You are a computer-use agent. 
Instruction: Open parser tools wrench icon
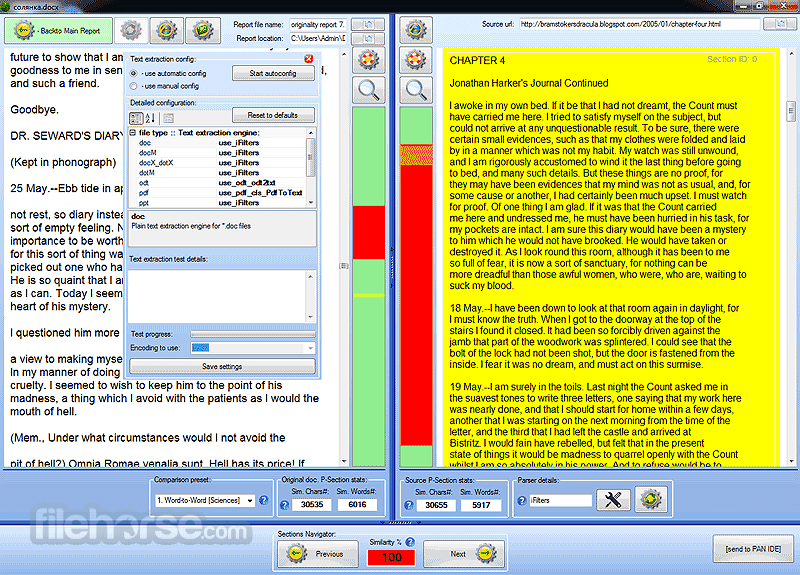click(x=613, y=499)
